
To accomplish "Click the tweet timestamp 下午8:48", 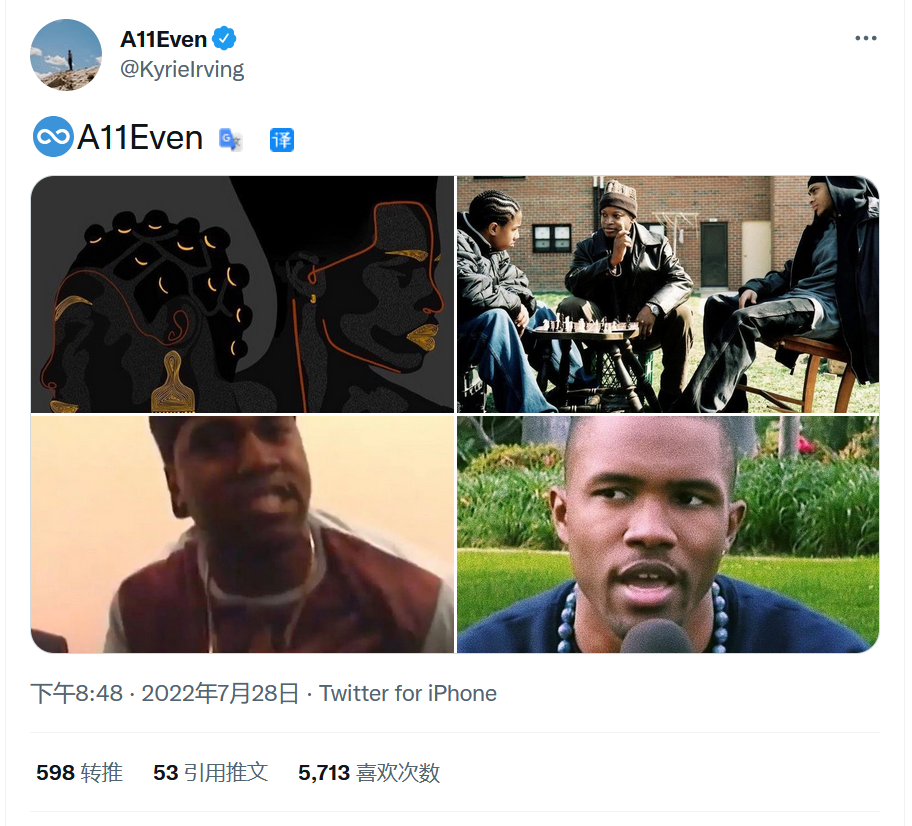I will [x=77, y=693].
